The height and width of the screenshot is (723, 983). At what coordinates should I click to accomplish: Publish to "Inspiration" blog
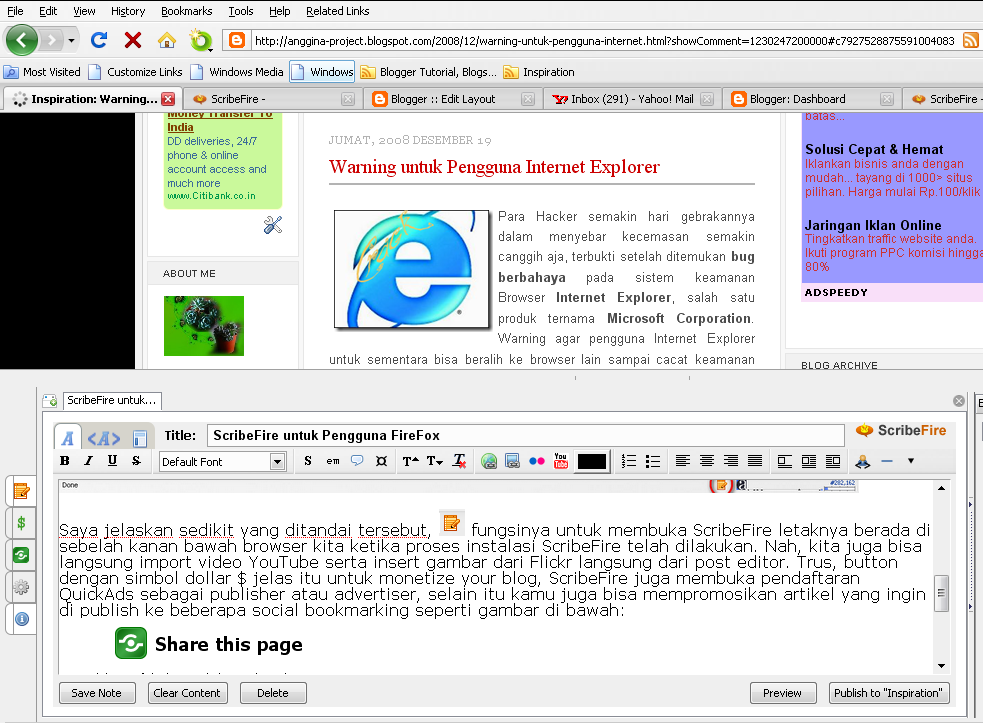[888, 693]
